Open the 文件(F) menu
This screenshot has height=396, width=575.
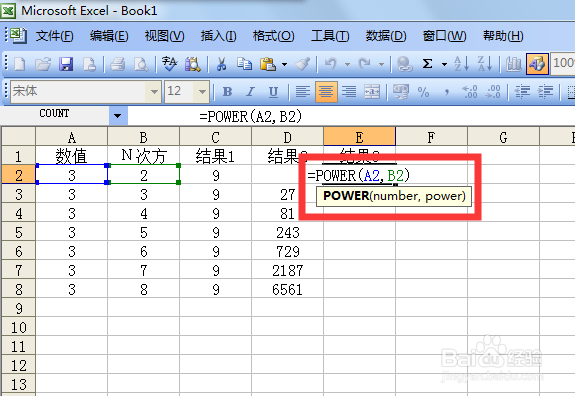coord(54,36)
